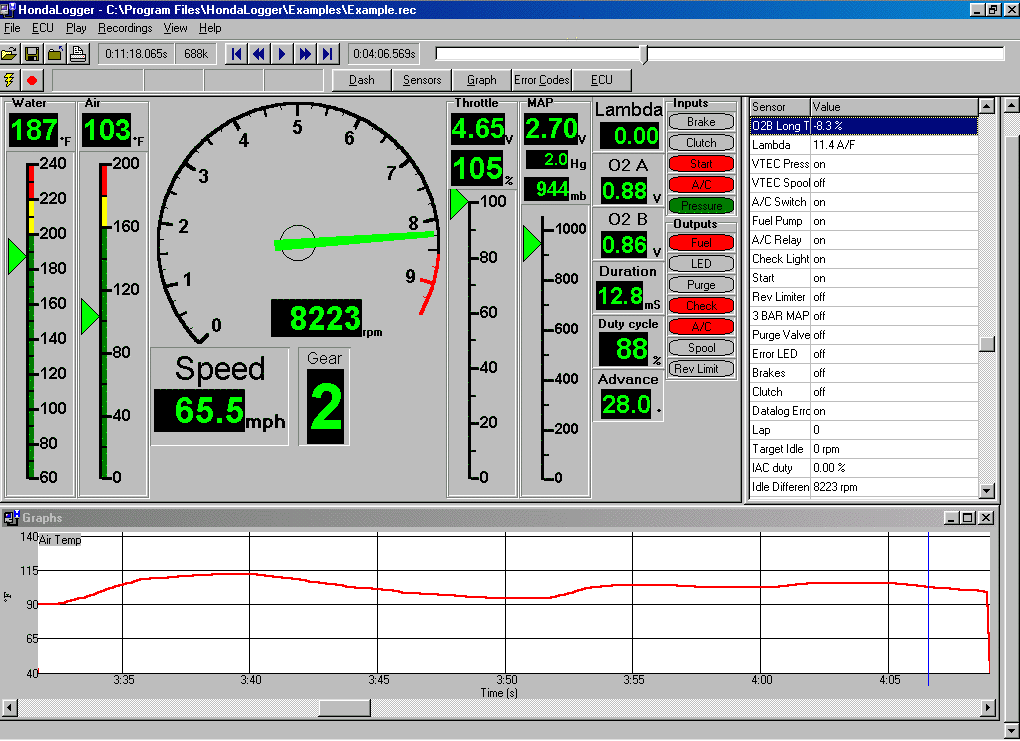Select the Target Idle sensor row
Image resolution: width=1020 pixels, height=741 pixels.
863,449
